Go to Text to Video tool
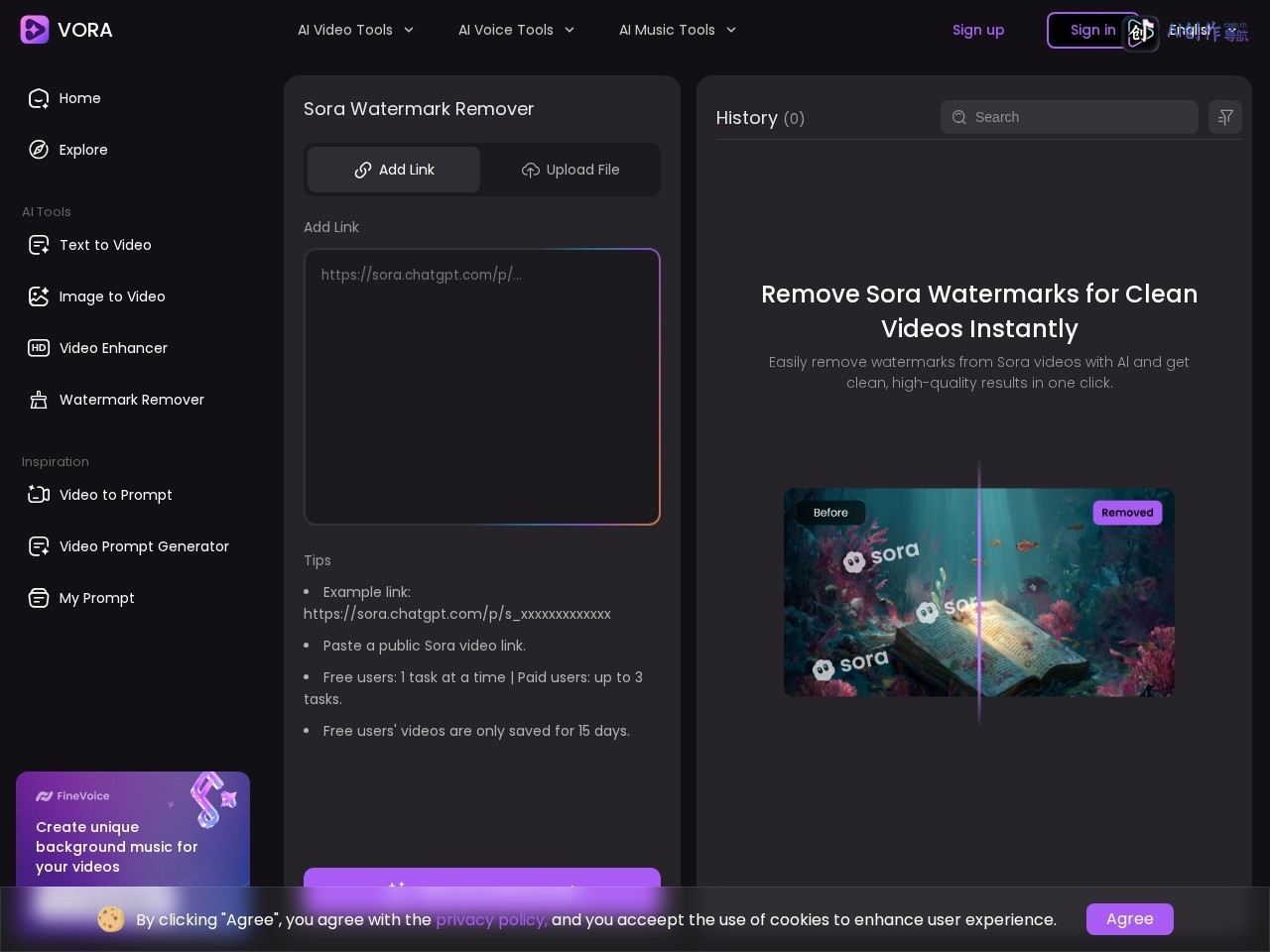The width and height of the screenshot is (1270, 952). click(x=133, y=245)
